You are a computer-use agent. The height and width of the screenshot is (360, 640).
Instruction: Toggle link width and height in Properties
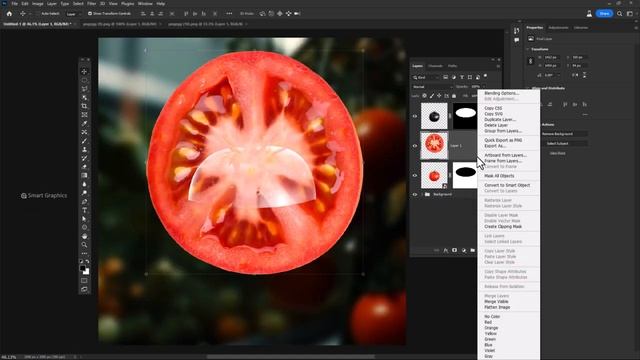[x=531, y=61]
